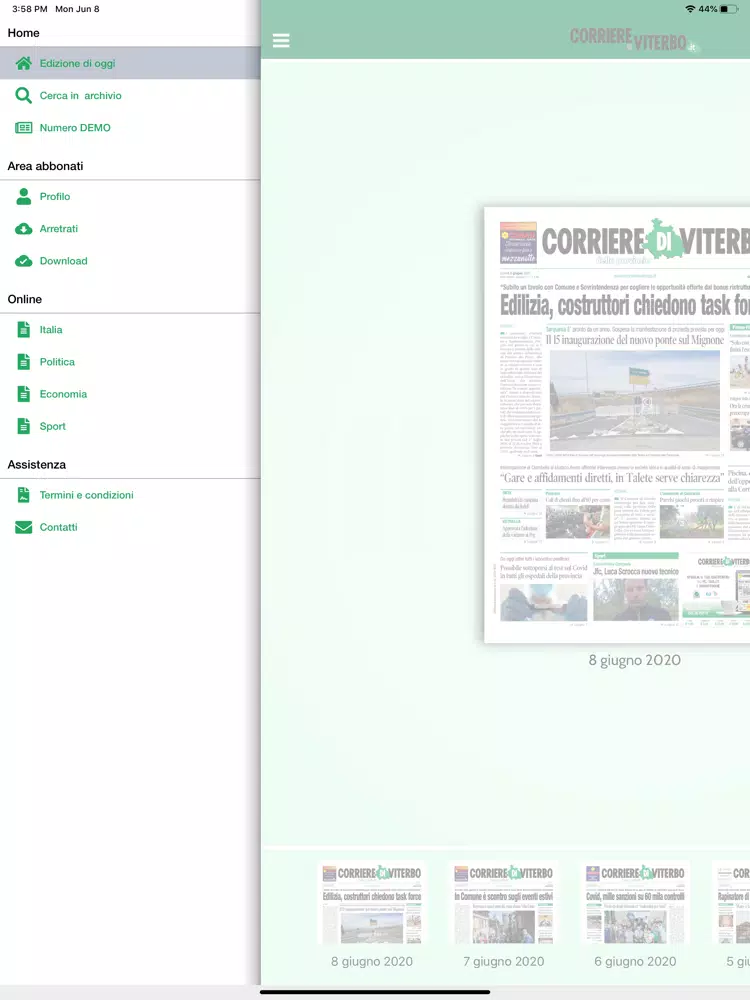Click the home indicator bar at bottom
The width and height of the screenshot is (750, 1000).
[375, 992]
